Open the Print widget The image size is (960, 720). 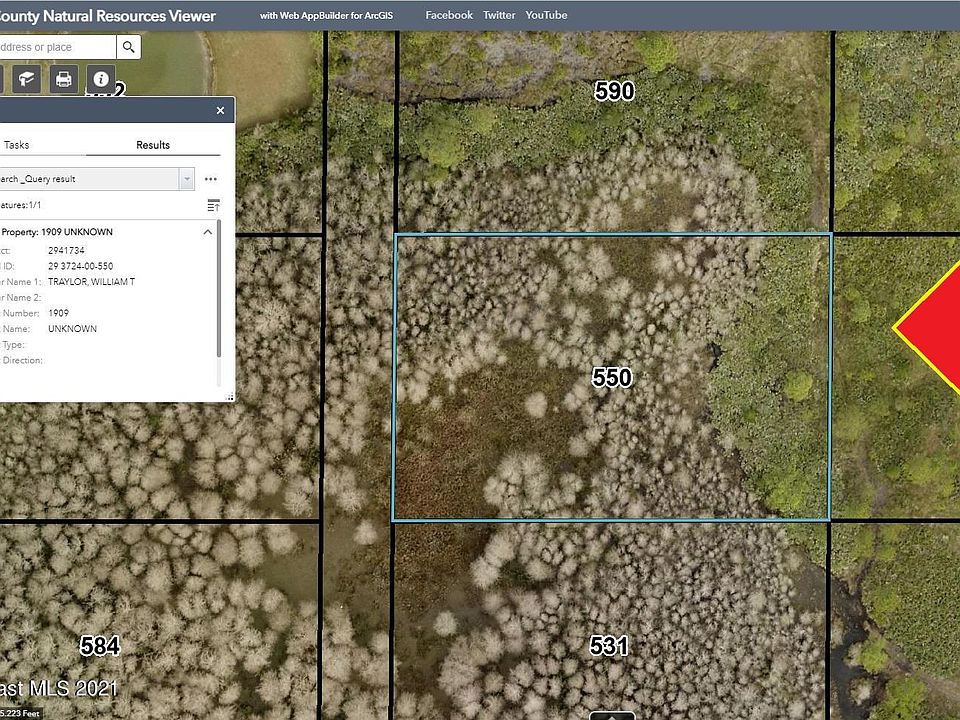click(64, 79)
